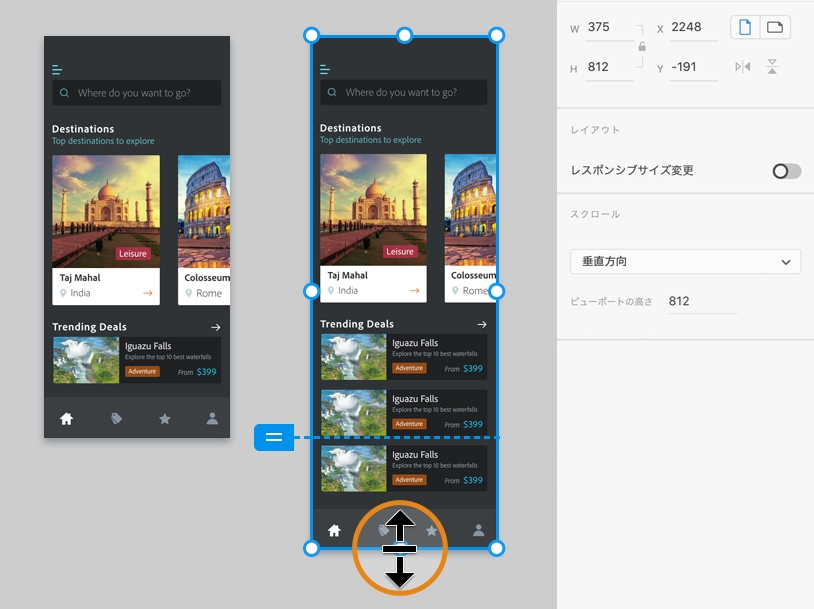Click the profile person icon in the navbar
814x609 pixels.
[x=479, y=531]
